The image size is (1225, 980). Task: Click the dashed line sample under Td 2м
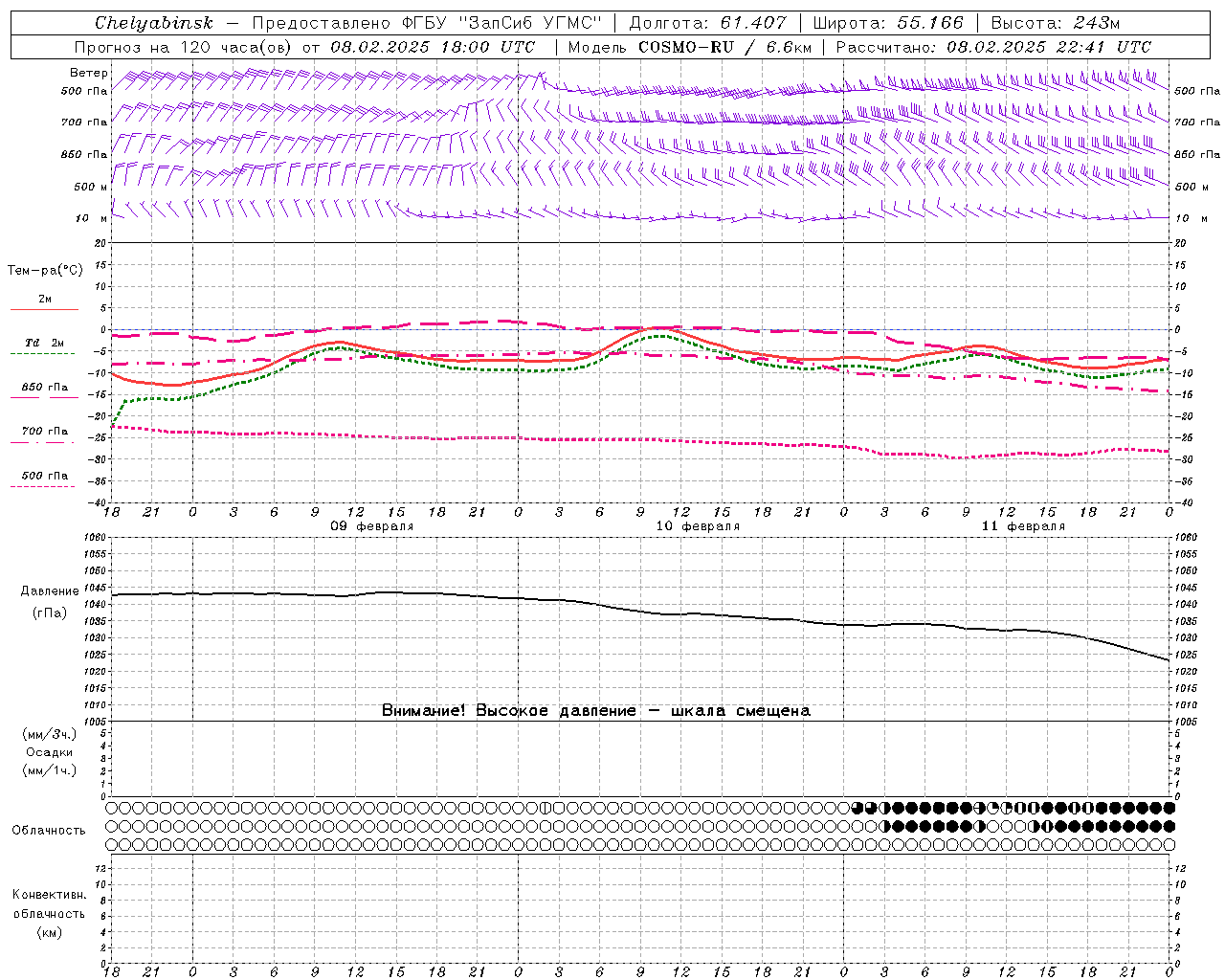click(x=43, y=354)
